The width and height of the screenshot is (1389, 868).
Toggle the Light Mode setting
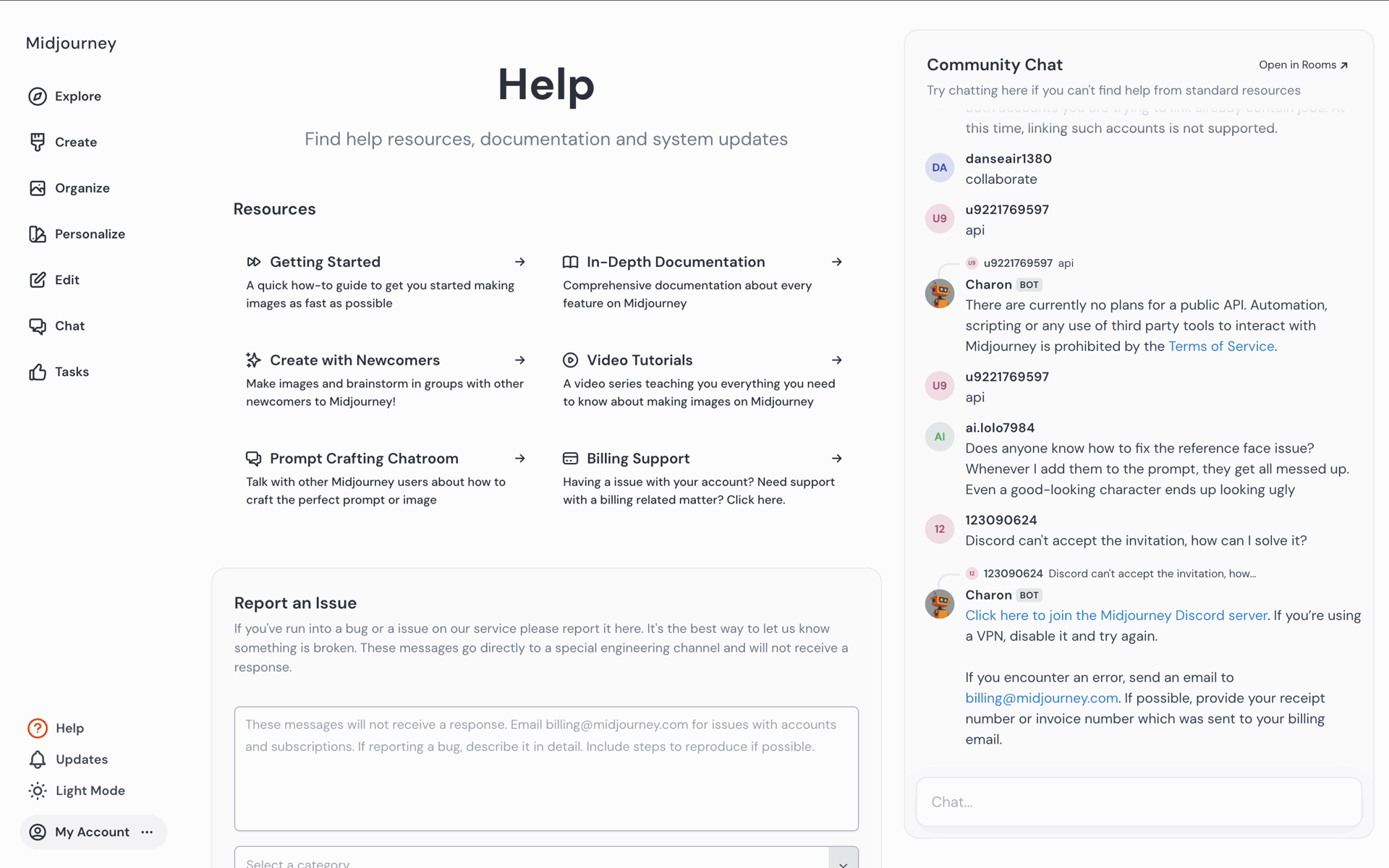point(77,791)
